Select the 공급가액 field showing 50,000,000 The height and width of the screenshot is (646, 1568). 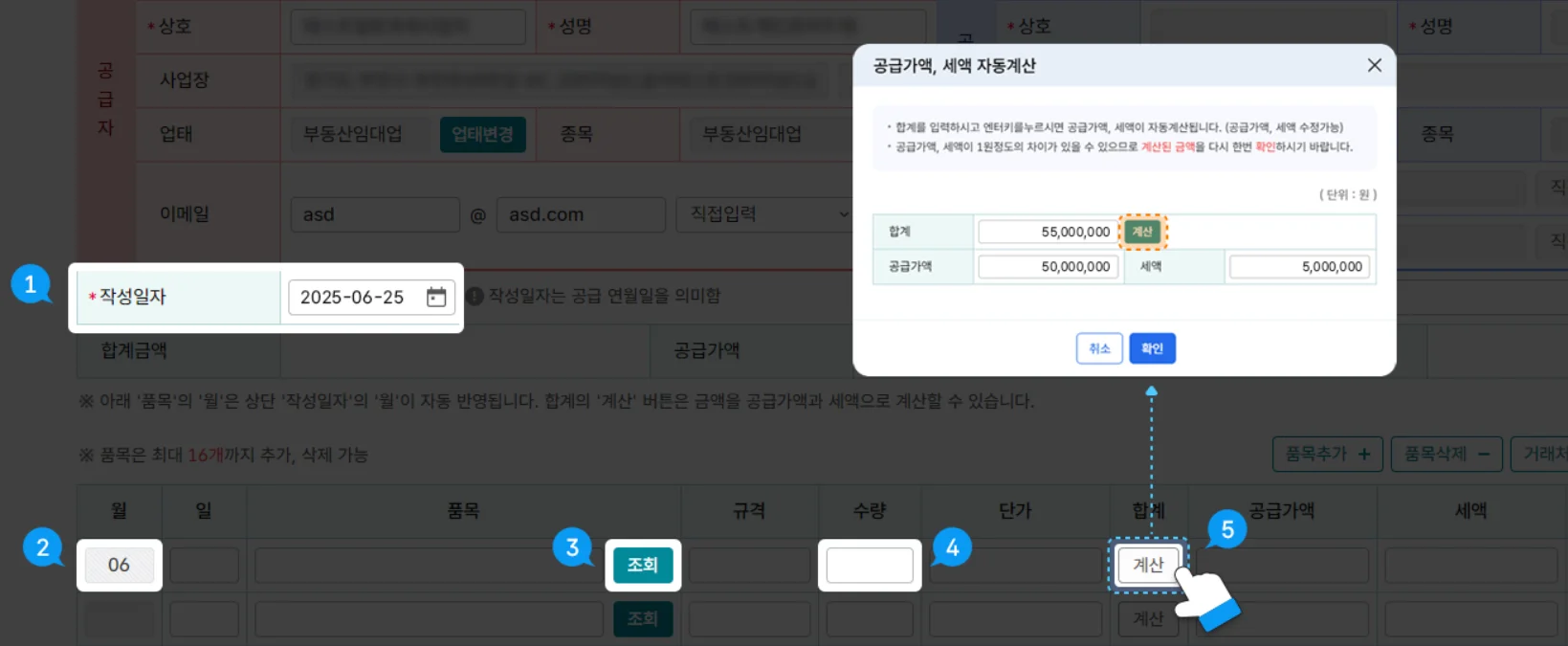(x=1048, y=267)
